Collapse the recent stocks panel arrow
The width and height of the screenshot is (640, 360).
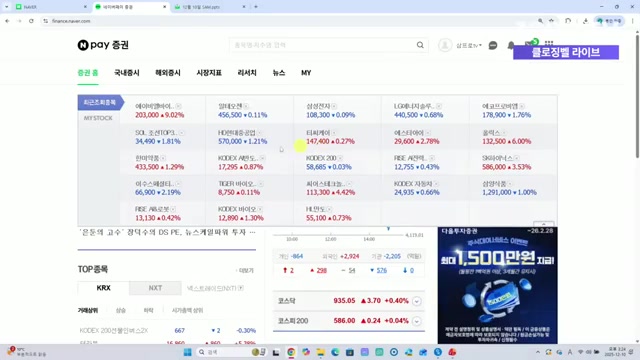point(543,224)
